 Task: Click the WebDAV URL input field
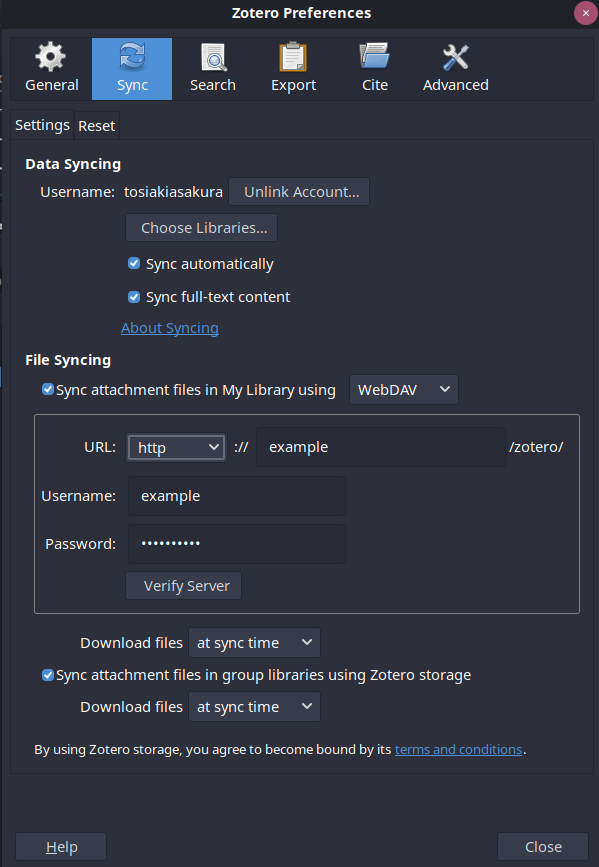tap(381, 447)
